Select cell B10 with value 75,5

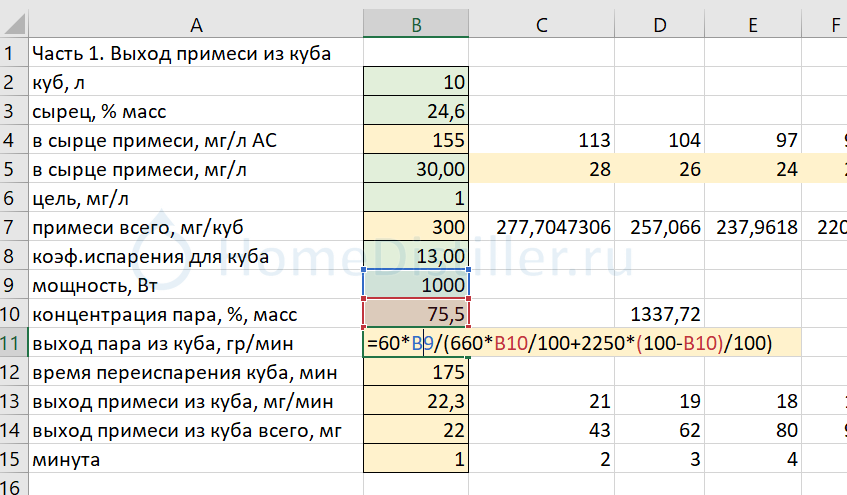point(415,315)
